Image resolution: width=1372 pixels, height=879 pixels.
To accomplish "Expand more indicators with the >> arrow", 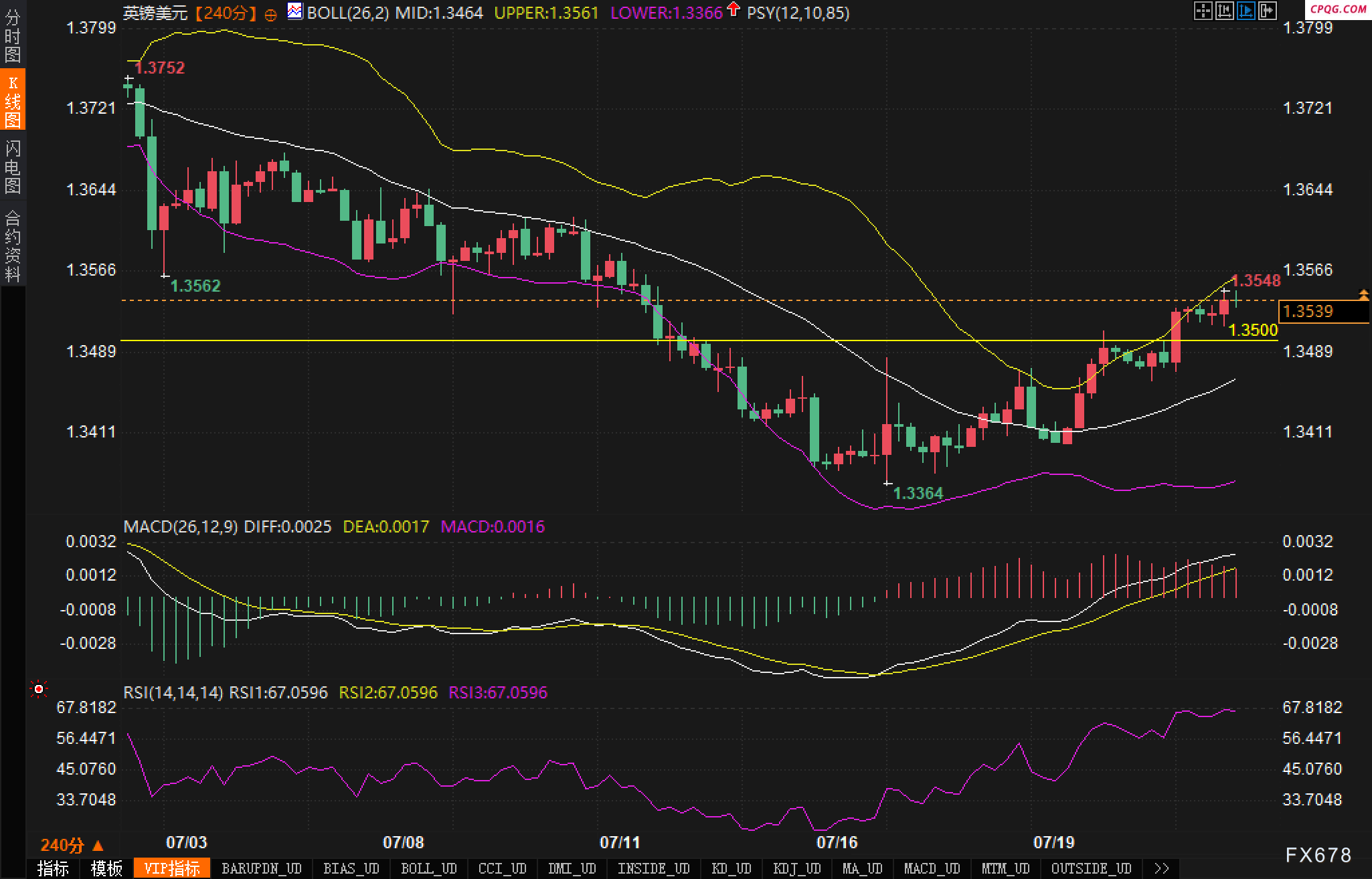I will [x=1161, y=868].
